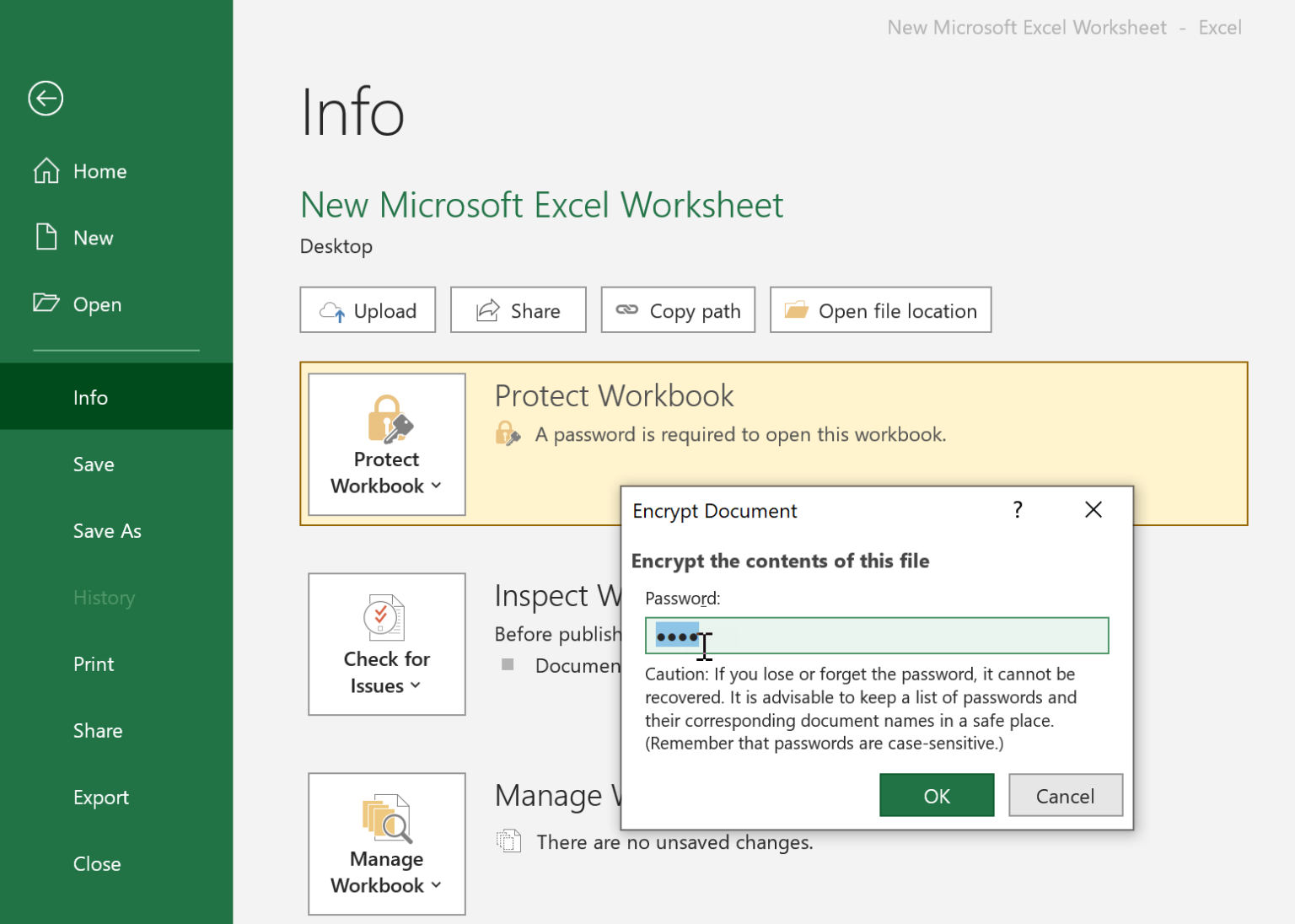
Task: Expand the Protect Workbook dropdown
Action: point(437,486)
